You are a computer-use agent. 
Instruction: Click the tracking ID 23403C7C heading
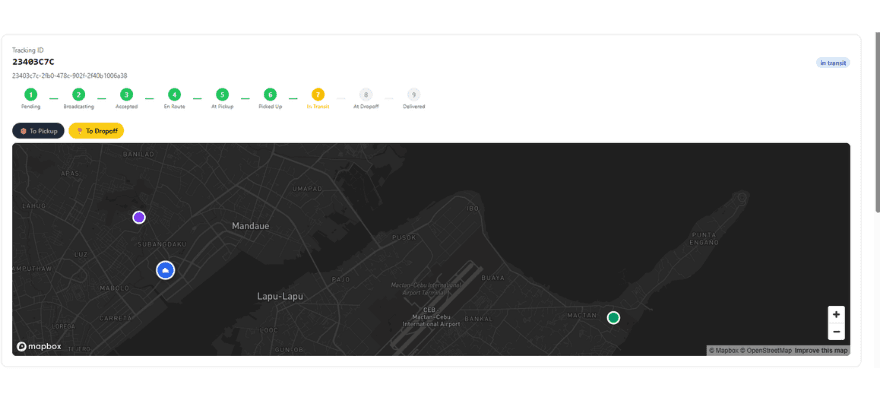click(33, 62)
